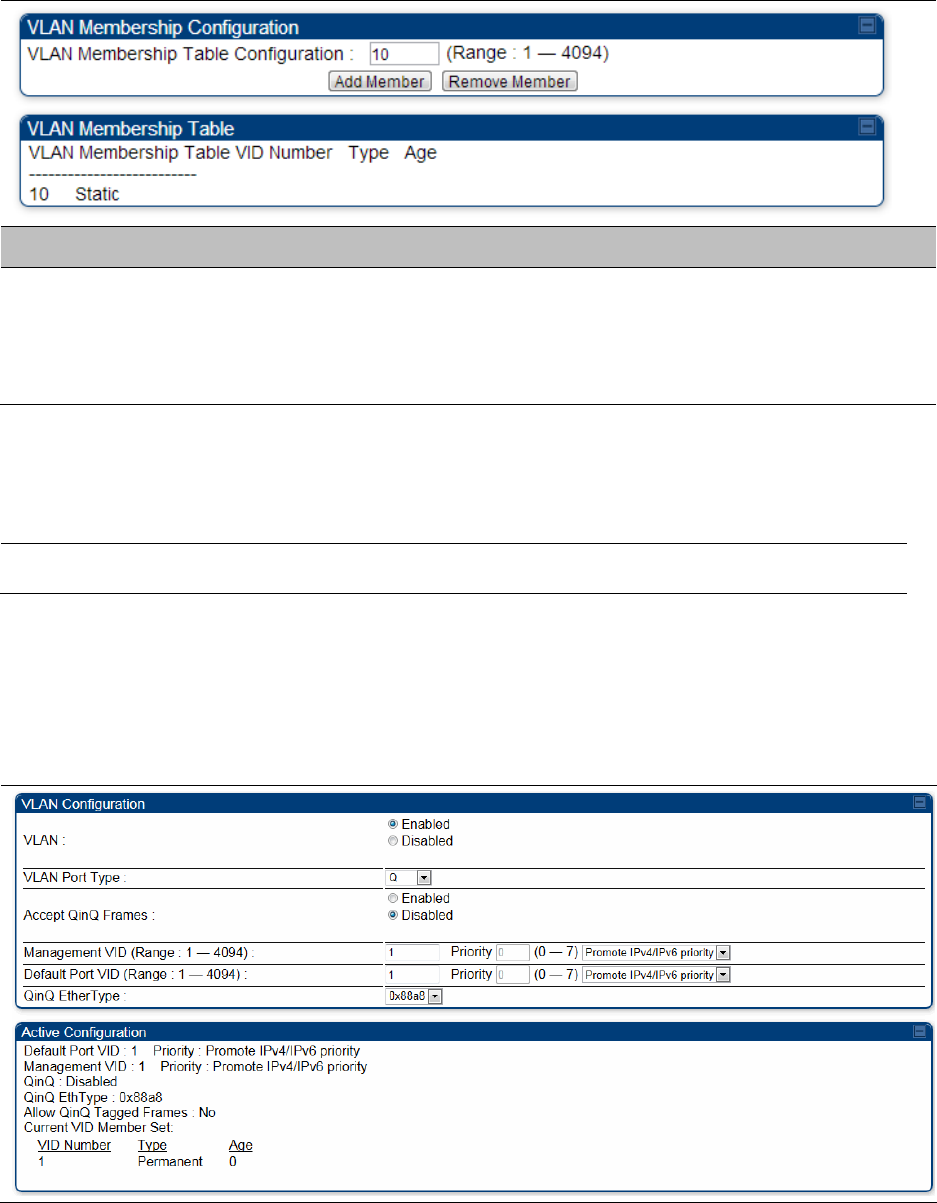Disable Accept QinQ Frames option

click(393, 915)
